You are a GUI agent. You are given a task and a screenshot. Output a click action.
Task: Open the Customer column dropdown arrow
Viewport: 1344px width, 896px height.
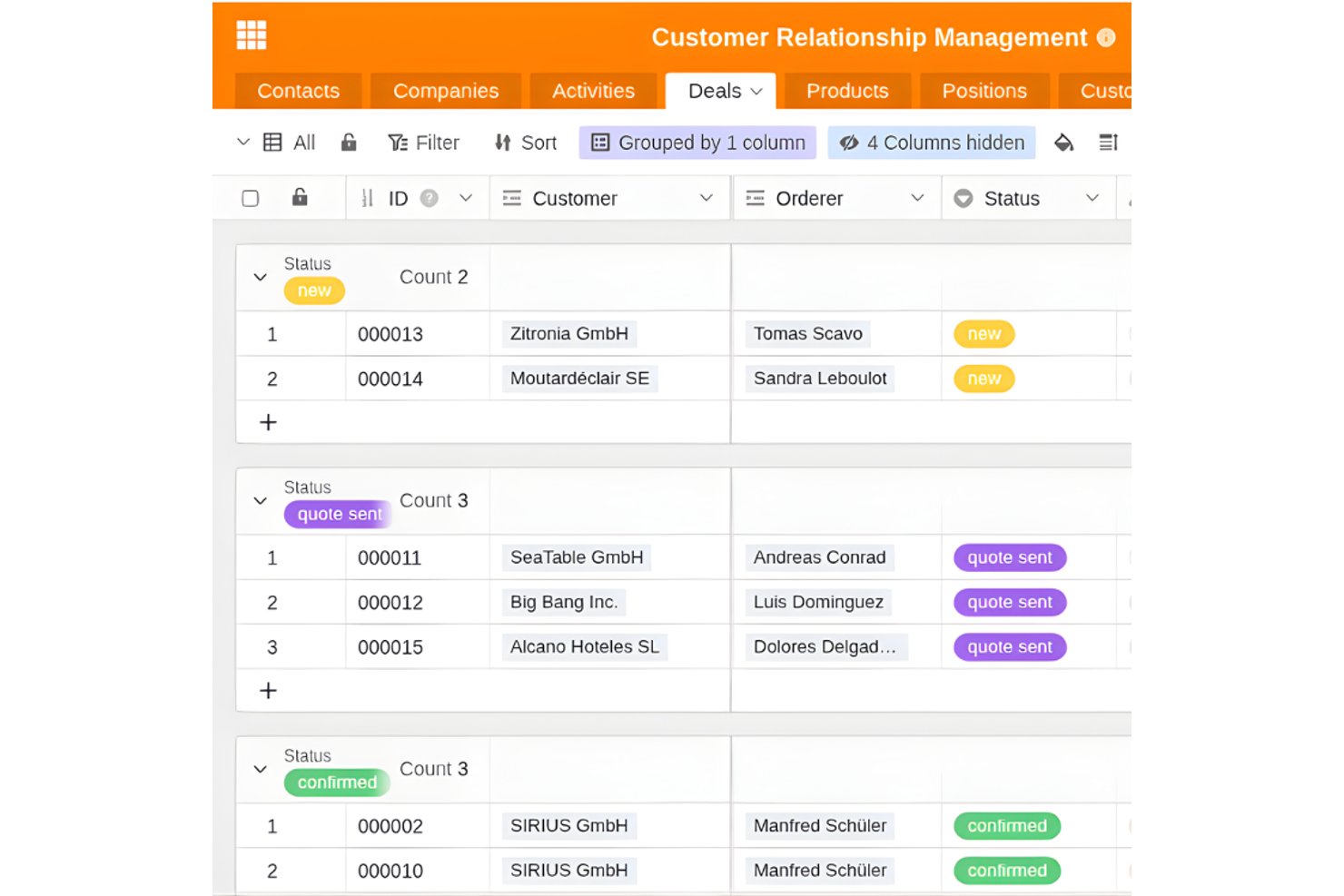[707, 198]
